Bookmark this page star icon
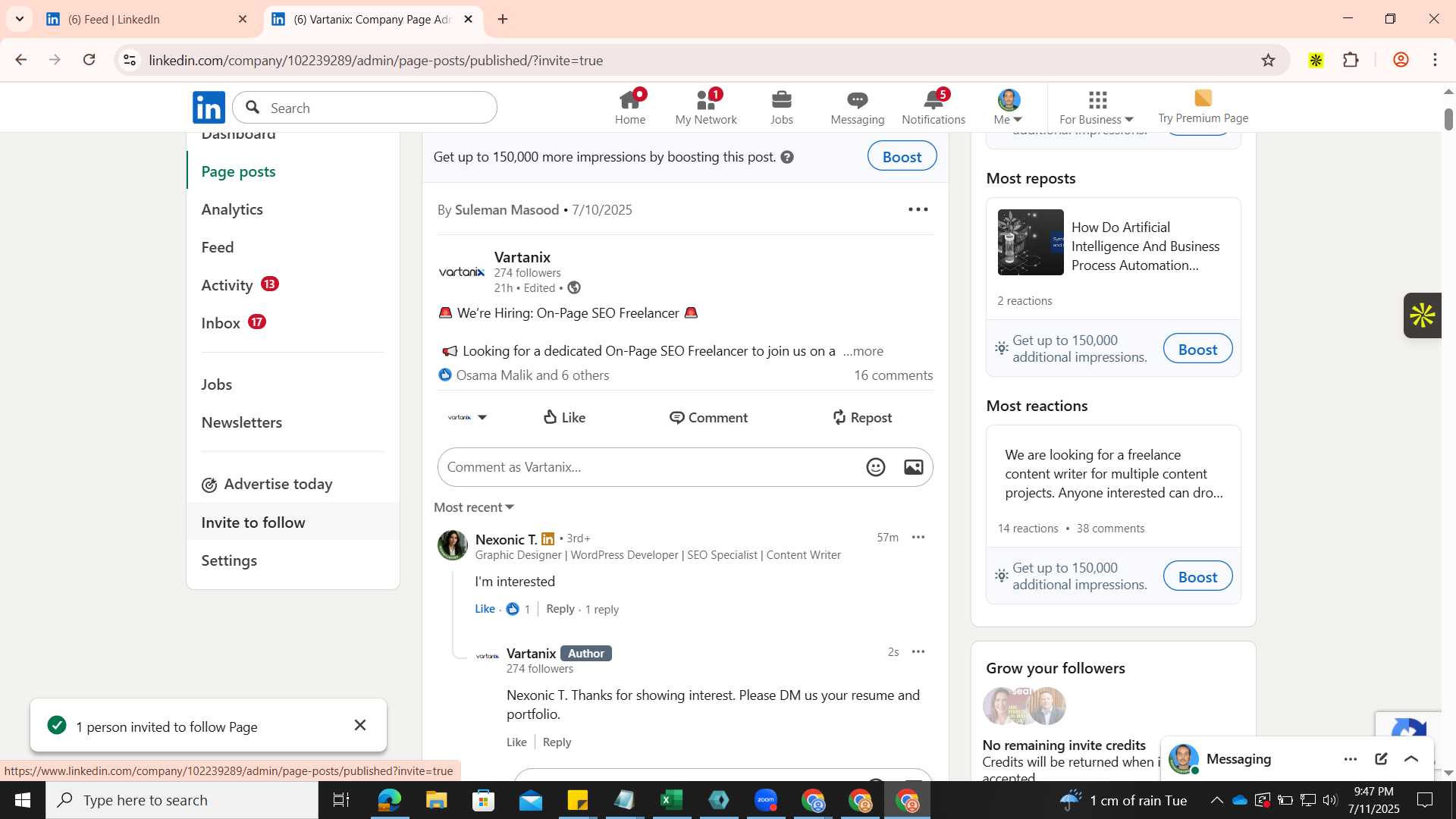This screenshot has height=819, width=1456. 1268,60
